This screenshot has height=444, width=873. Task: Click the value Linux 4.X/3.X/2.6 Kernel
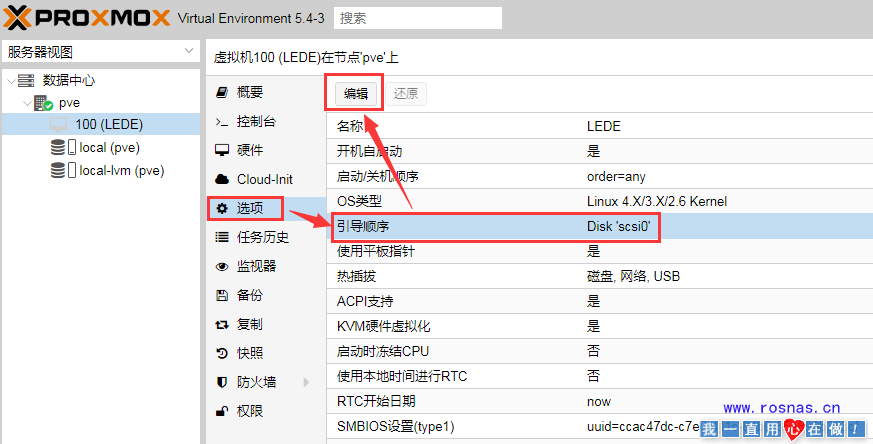click(x=657, y=201)
